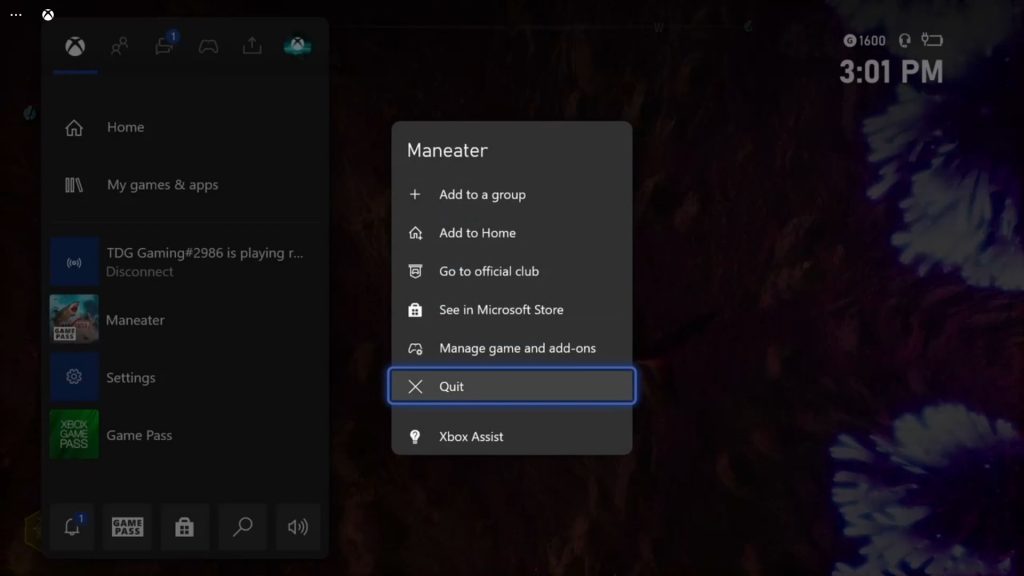Open Search with the magnifier icon

tap(242, 526)
